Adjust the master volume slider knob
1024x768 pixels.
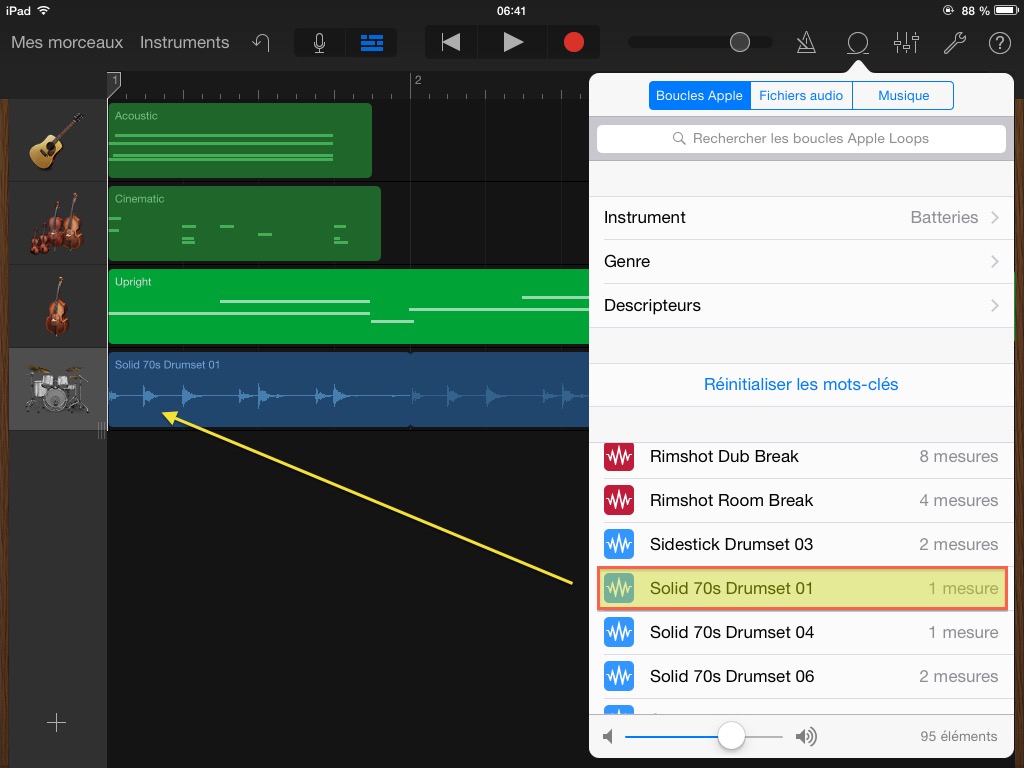[x=739, y=42]
